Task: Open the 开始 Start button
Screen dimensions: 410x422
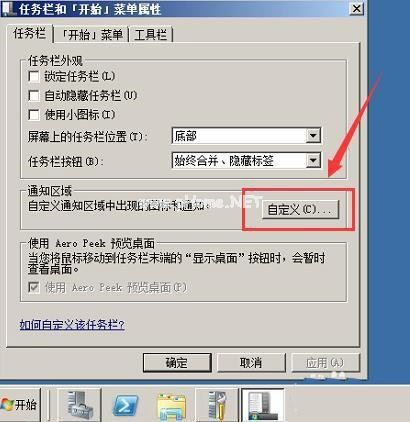Action: click(x=20, y=405)
